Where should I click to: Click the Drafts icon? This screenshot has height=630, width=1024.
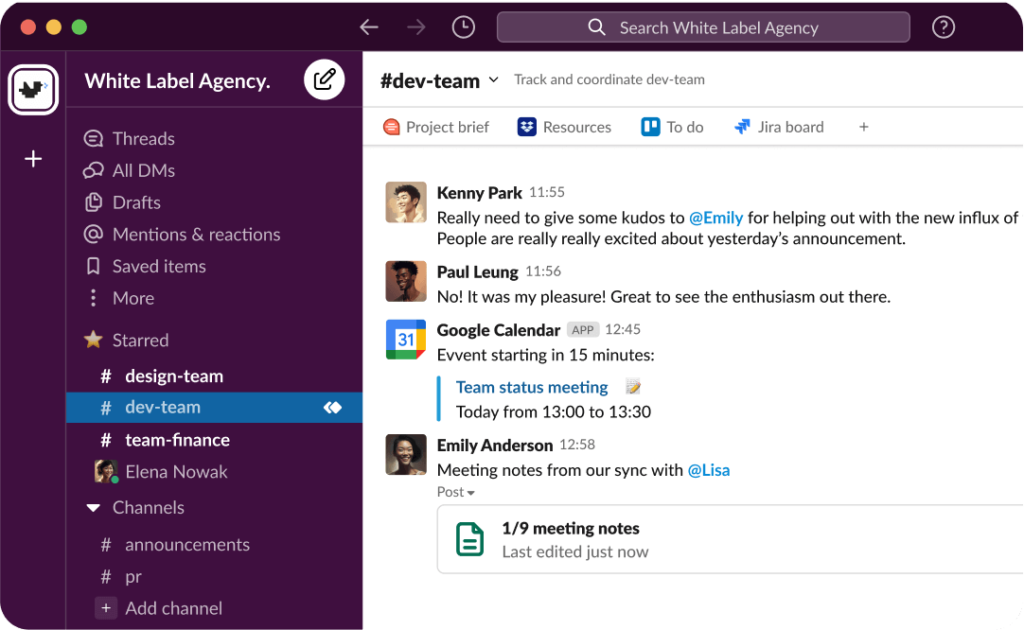[x=93, y=202]
